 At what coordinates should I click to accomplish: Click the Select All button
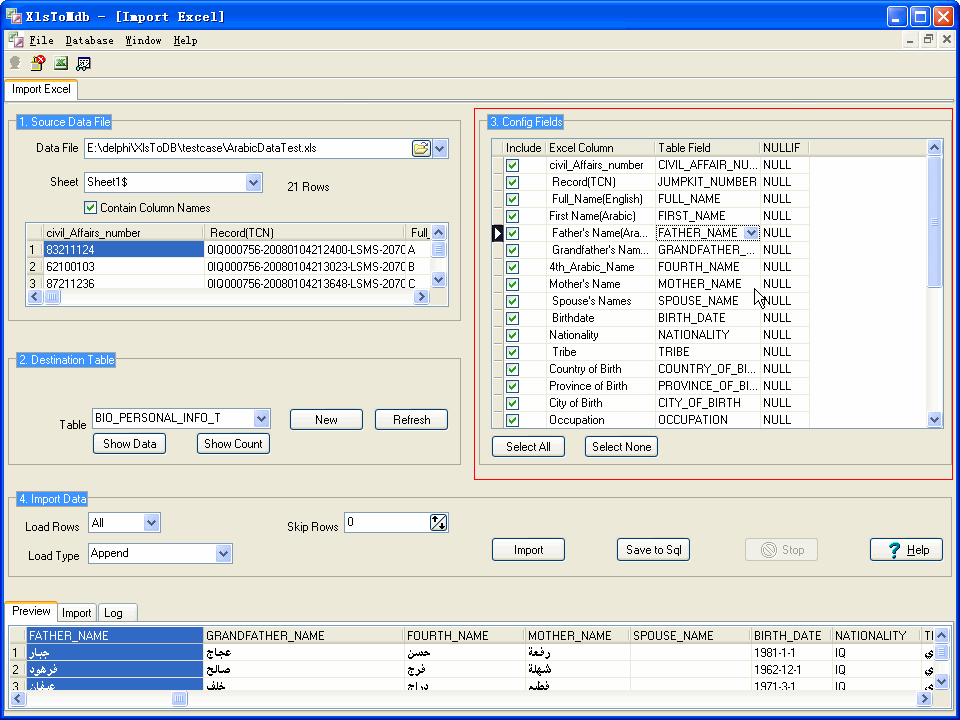coord(528,446)
